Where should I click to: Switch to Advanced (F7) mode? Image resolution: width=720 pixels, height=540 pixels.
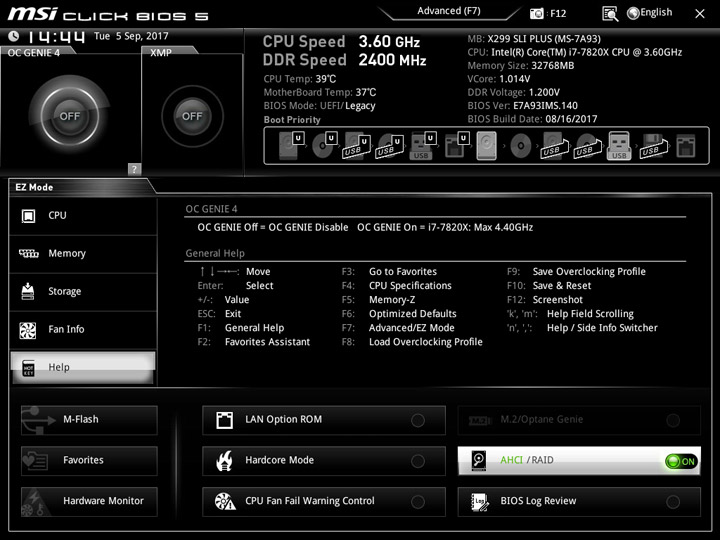click(x=449, y=11)
